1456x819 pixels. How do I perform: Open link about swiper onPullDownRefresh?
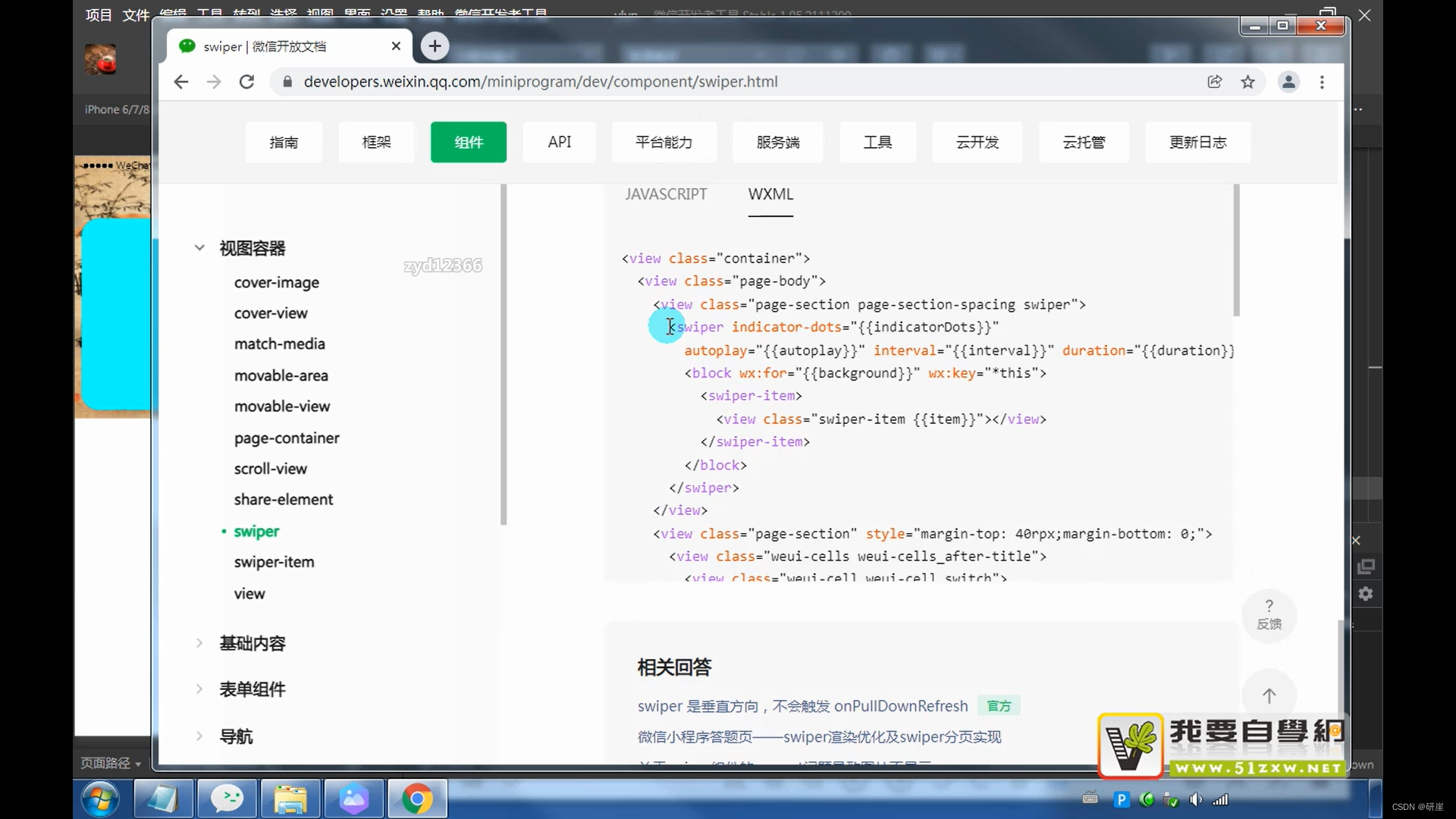(x=802, y=706)
